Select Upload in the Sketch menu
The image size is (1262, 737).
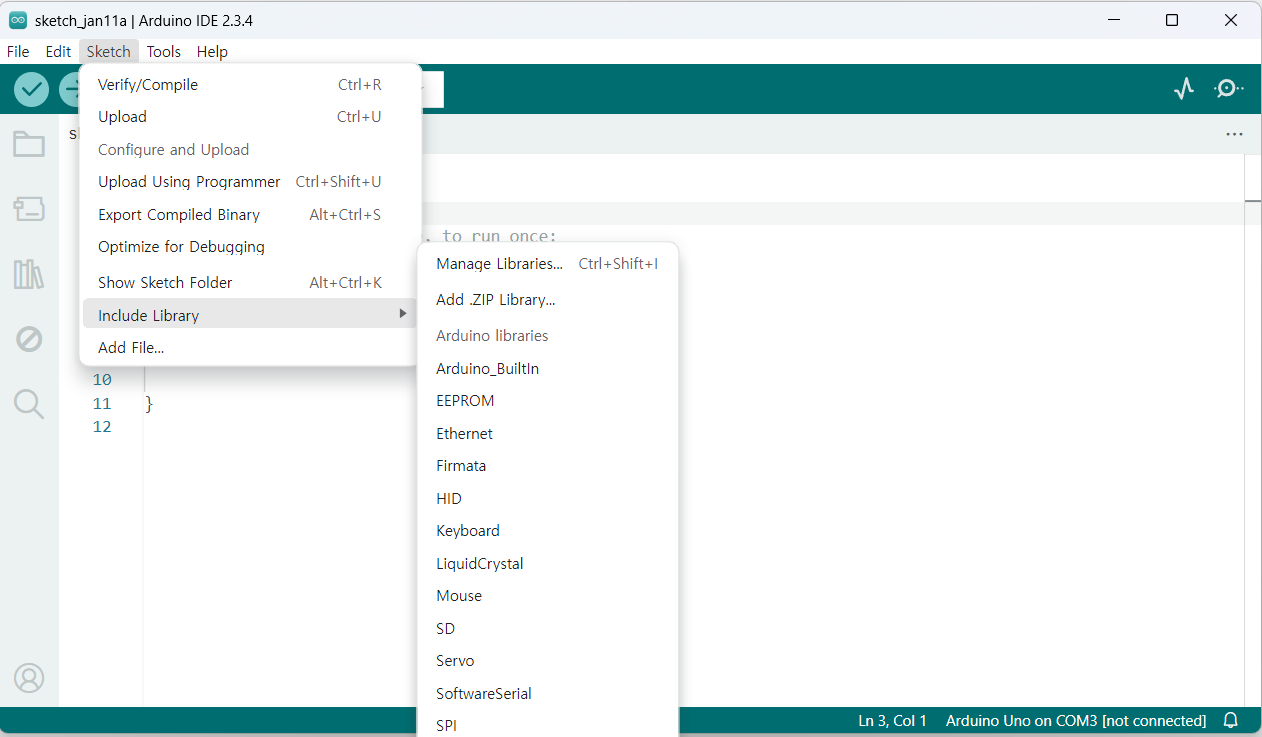tap(249, 117)
